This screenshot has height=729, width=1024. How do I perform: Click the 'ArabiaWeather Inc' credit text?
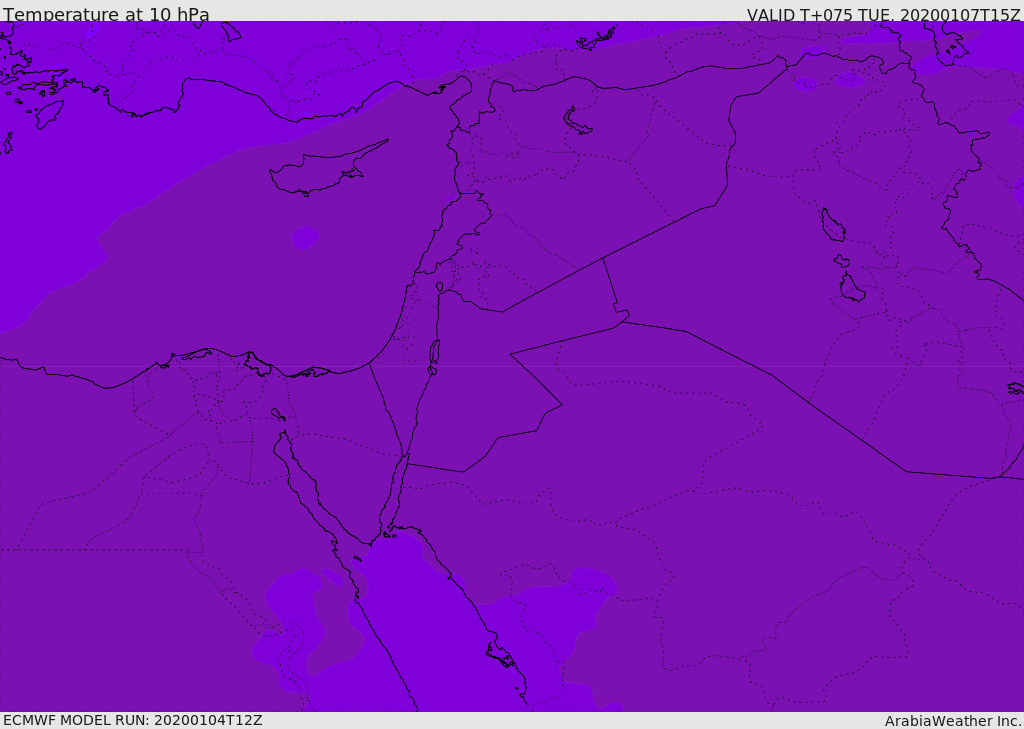coord(952,721)
